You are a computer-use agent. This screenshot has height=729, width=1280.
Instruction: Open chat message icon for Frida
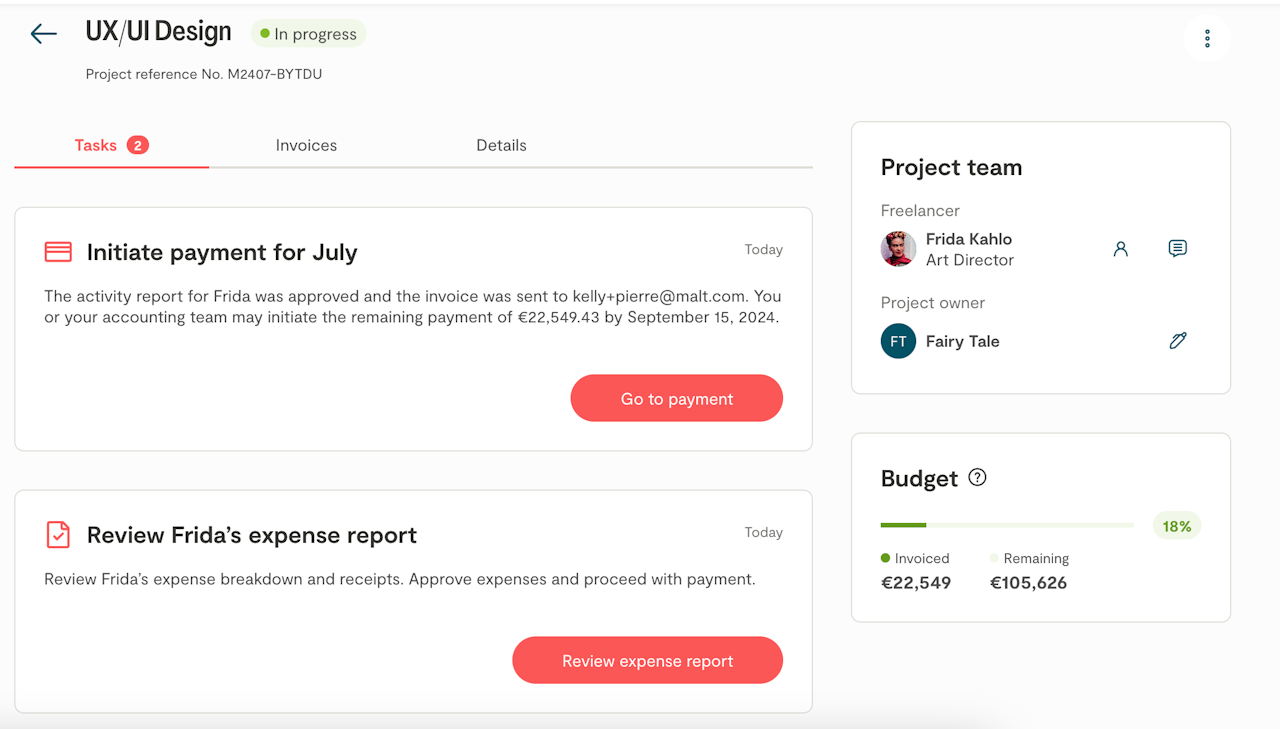(1177, 248)
